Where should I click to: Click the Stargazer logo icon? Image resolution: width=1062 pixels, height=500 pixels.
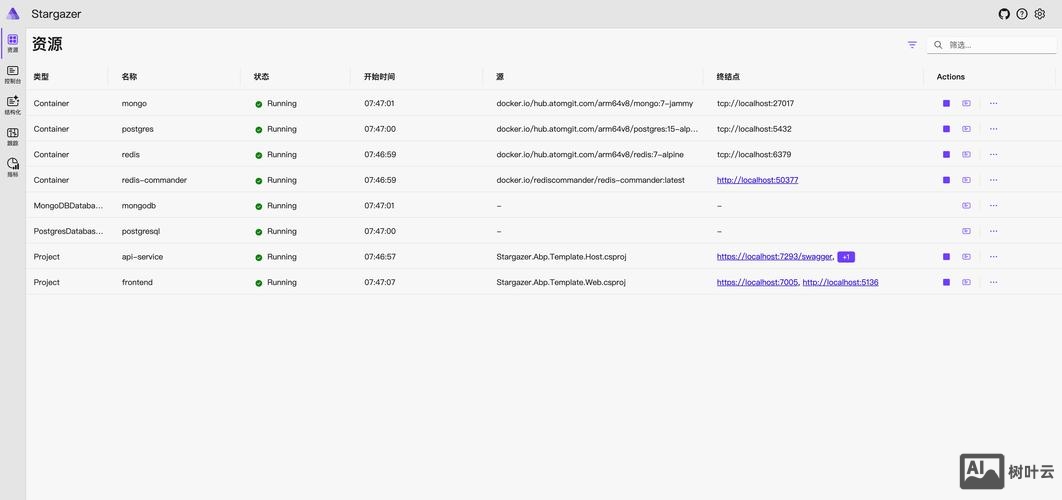pyautogui.click(x=13, y=14)
